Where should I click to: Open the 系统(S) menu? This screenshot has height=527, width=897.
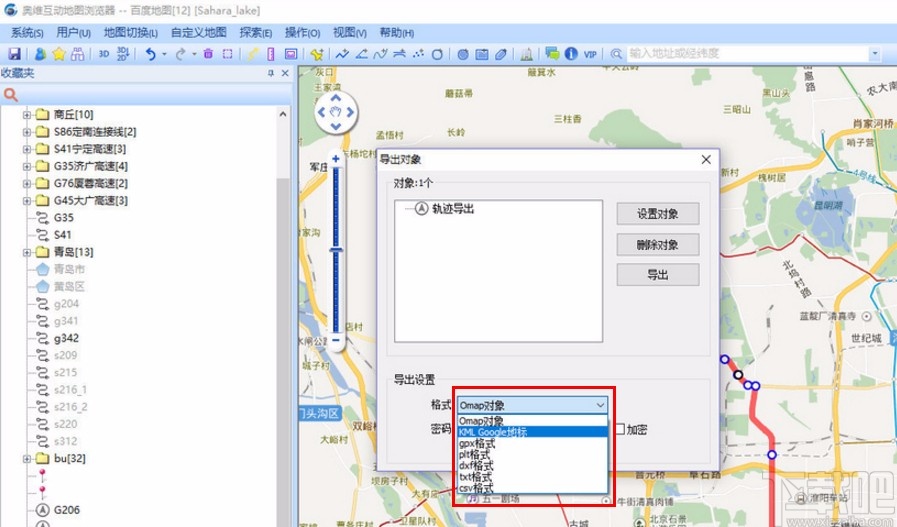click(27, 33)
